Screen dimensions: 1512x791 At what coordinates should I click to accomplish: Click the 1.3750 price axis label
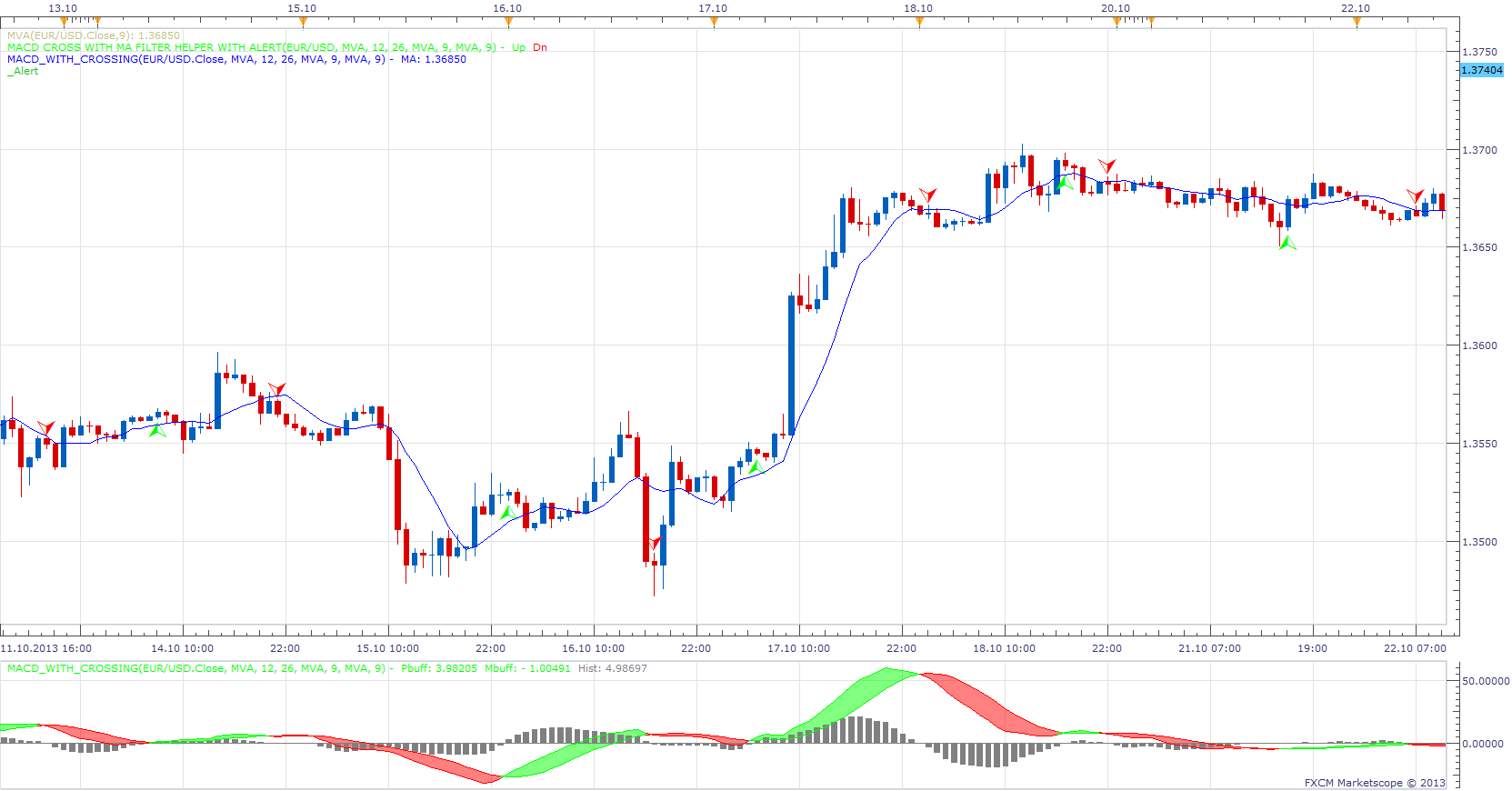[x=1479, y=52]
